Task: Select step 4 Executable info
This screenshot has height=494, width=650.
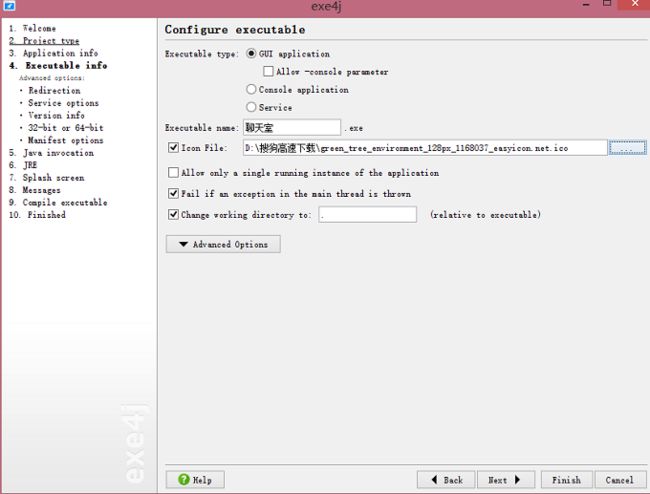Action: [x=58, y=65]
